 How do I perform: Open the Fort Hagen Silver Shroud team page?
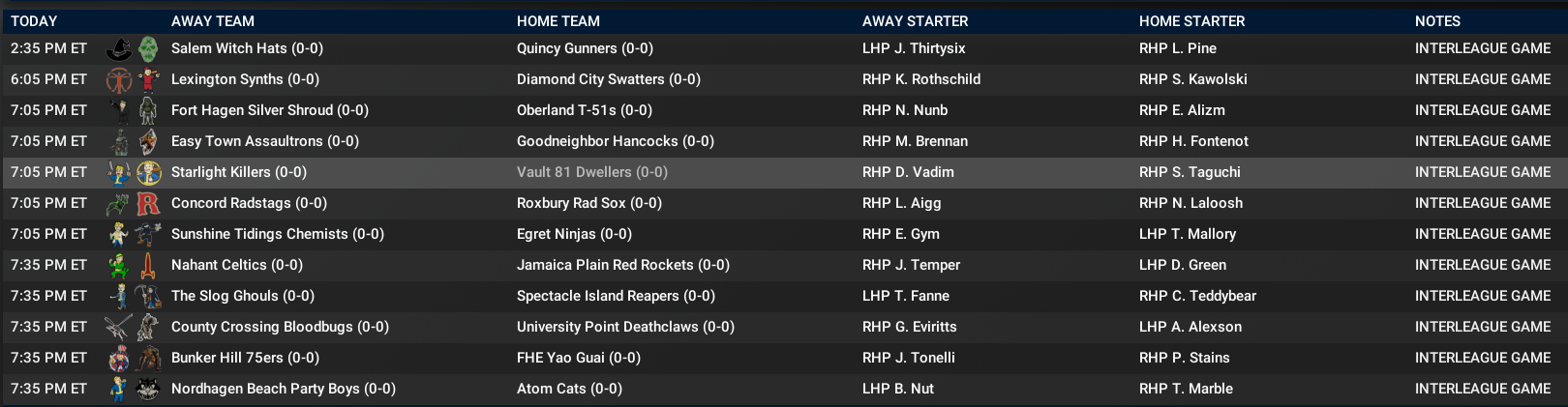269,110
